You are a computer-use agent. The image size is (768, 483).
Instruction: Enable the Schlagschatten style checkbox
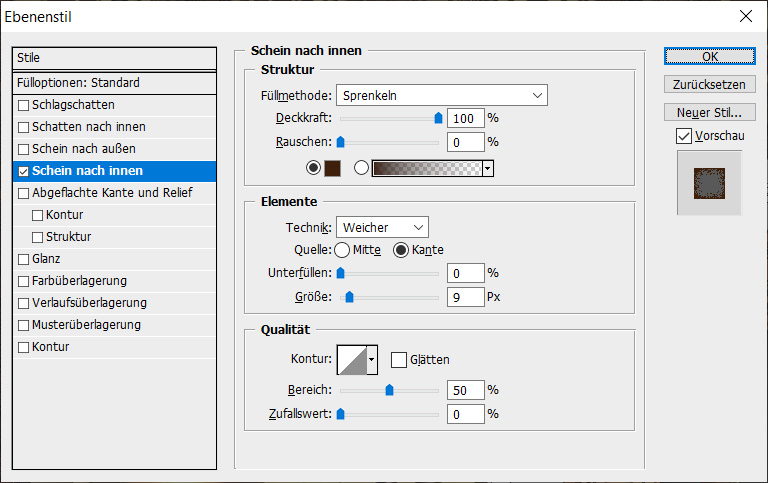point(24,105)
